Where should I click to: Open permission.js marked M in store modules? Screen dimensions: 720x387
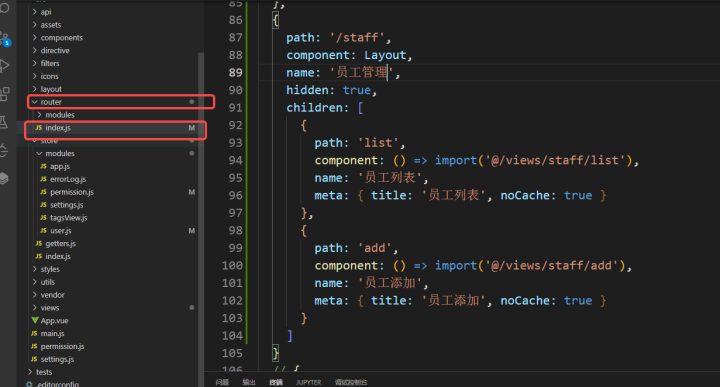pos(72,192)
